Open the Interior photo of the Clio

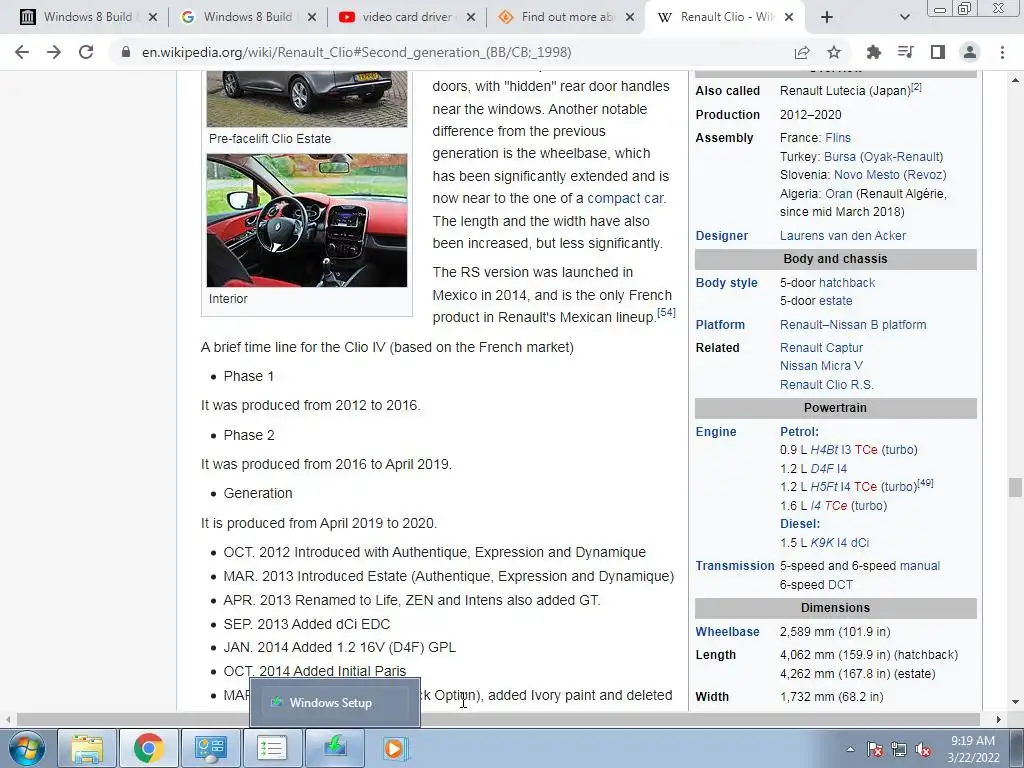coord(307,220)
